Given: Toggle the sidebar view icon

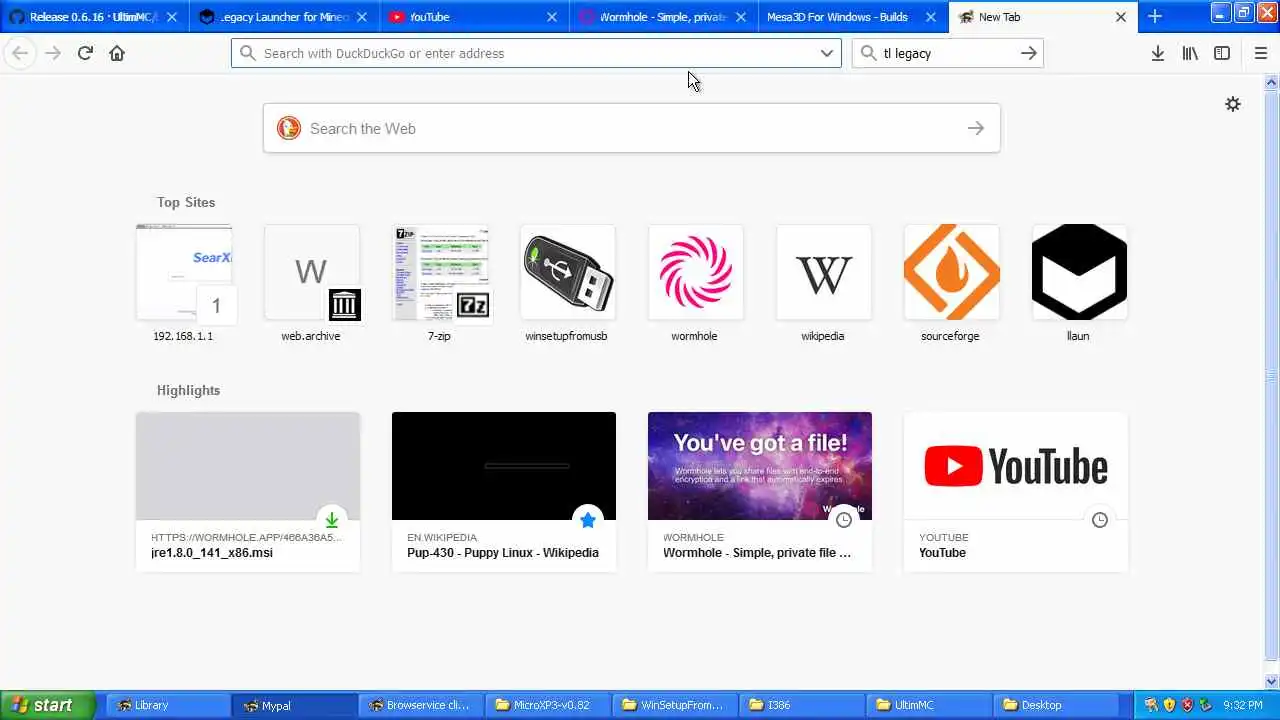Looking at the screenshot, I should (1222, 53).
